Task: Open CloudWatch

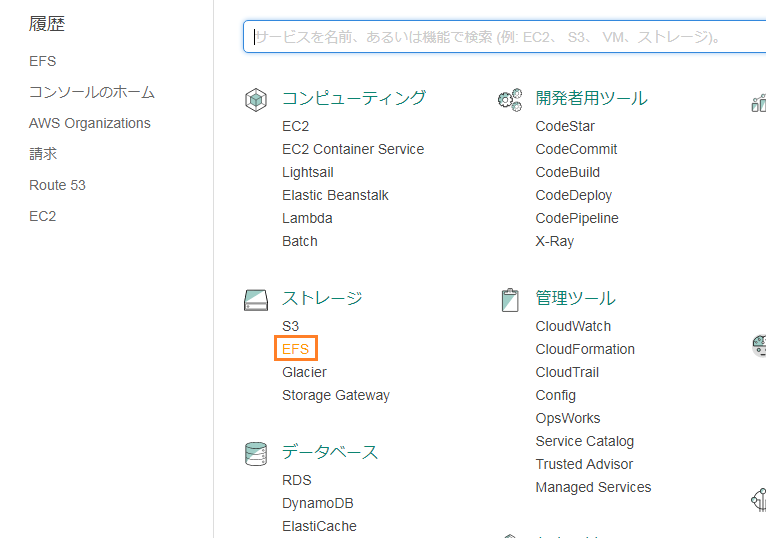Action: coord(573,326)
